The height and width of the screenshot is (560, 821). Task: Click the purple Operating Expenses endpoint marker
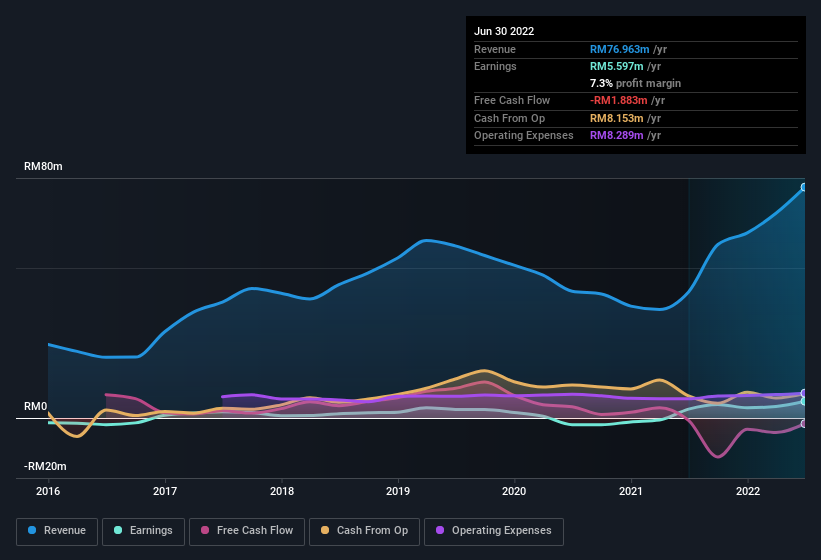point(803,393)
